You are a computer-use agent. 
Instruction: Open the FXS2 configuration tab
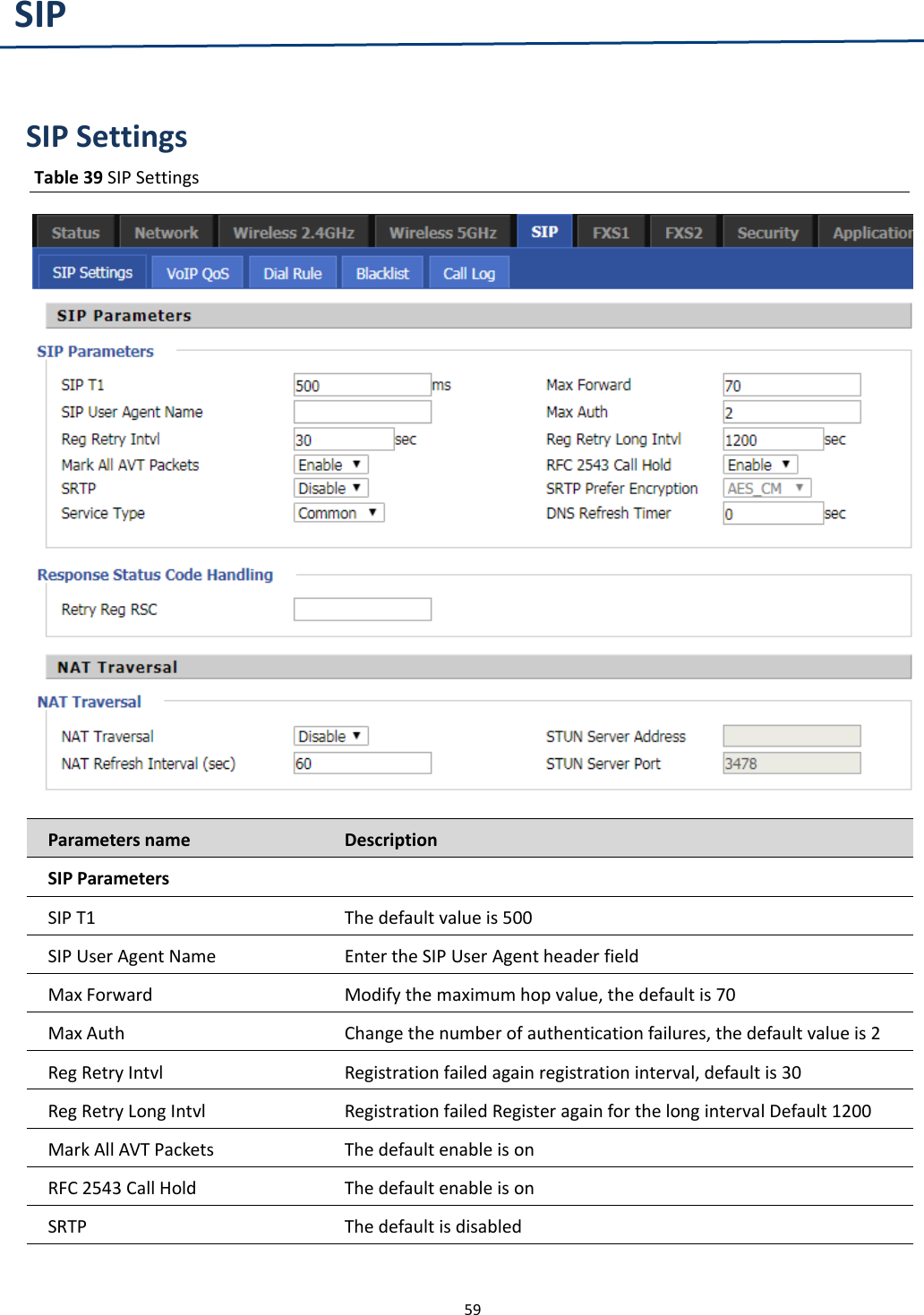click(683, 231)
